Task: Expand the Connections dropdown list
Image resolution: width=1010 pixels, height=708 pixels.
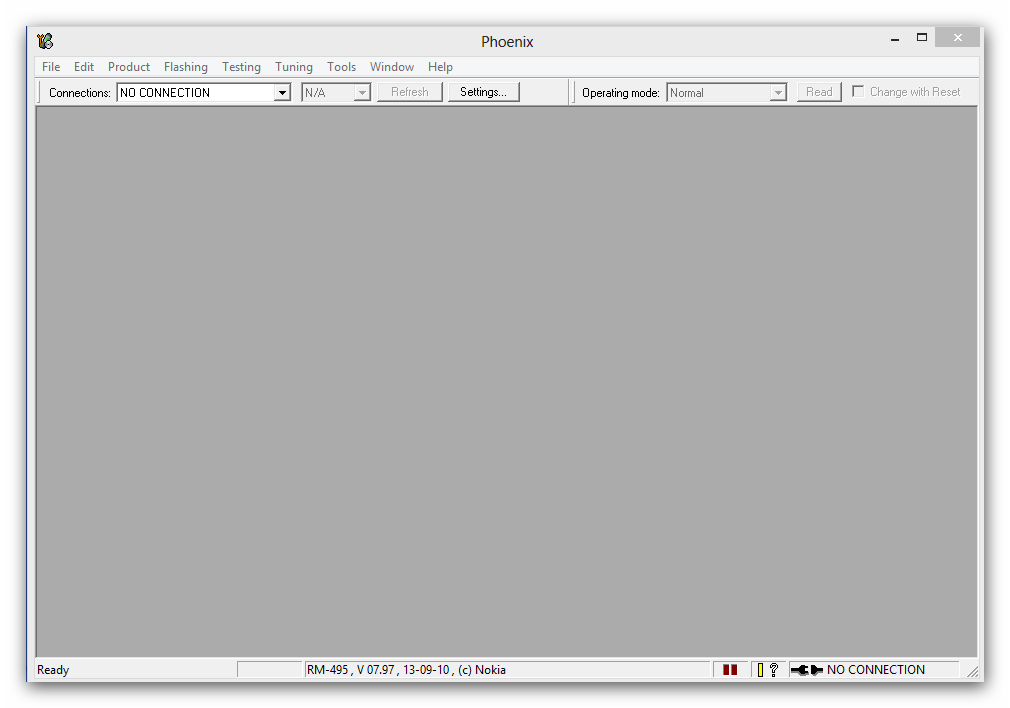Action: click(x=282, y=93)
